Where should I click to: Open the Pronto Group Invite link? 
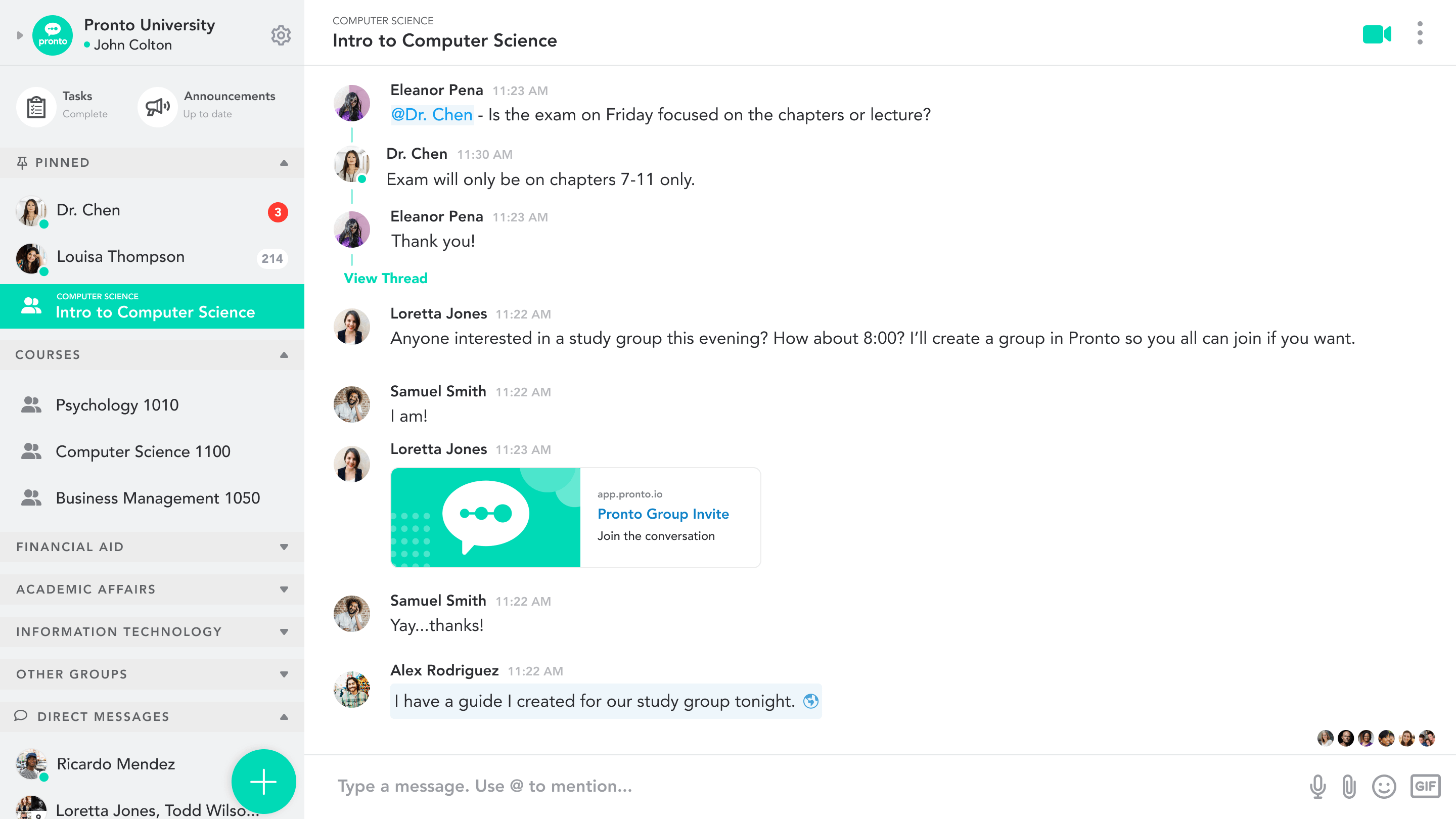[x=662, y=514]
